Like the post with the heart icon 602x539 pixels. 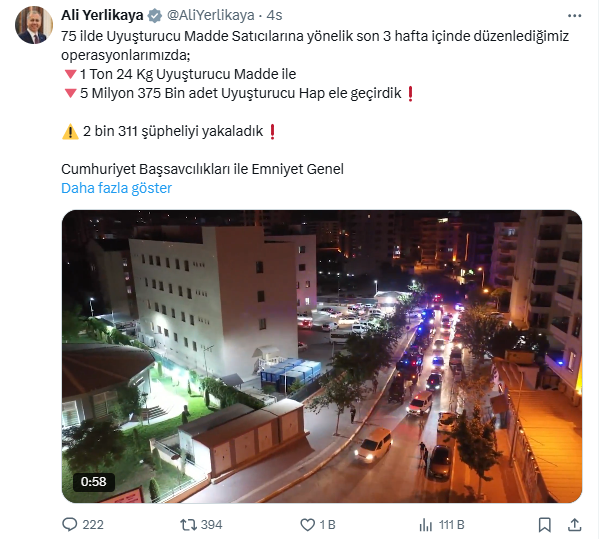pos(307,524)
